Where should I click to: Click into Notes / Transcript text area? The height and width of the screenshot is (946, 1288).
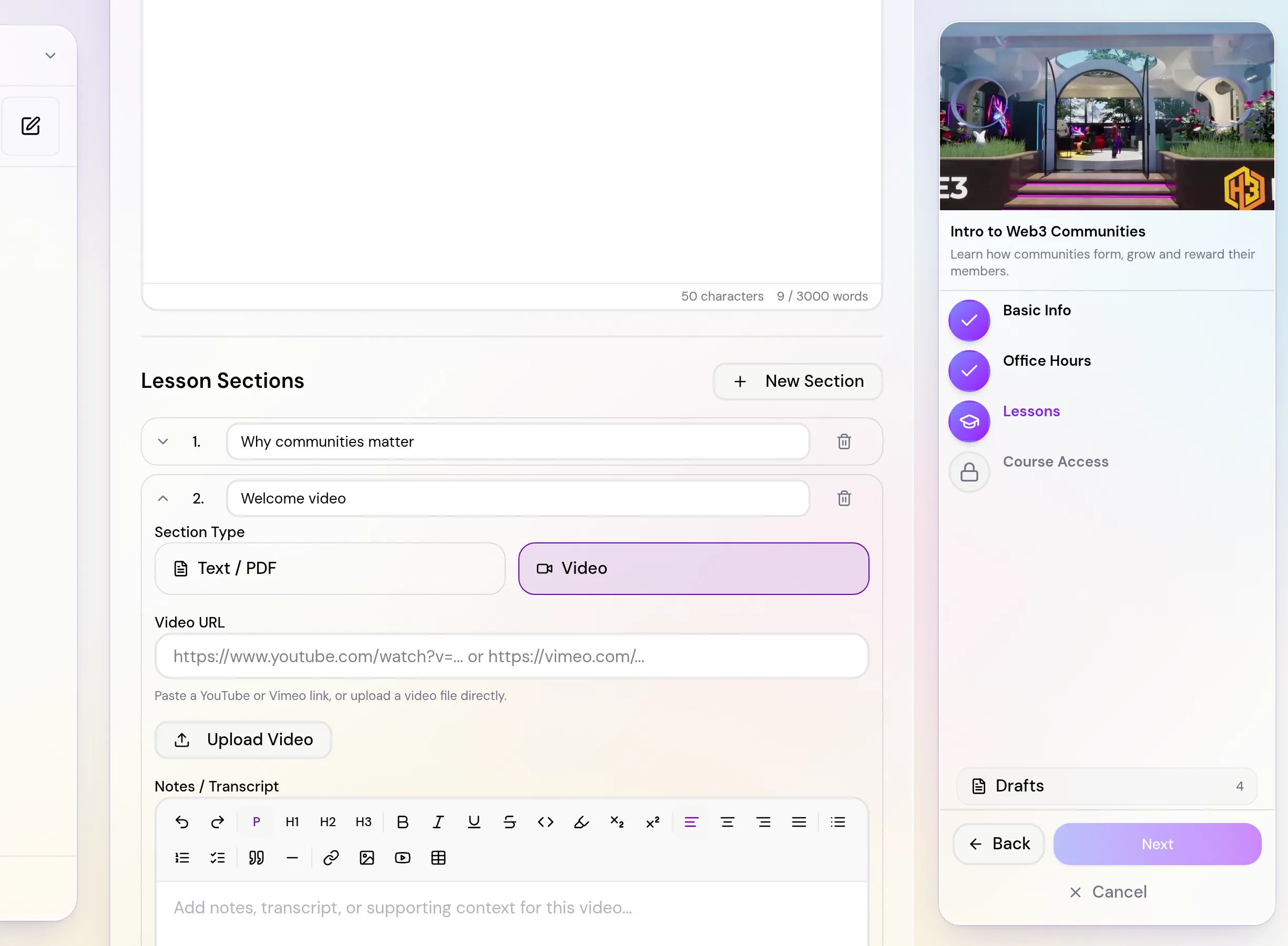tap(512, 913)
